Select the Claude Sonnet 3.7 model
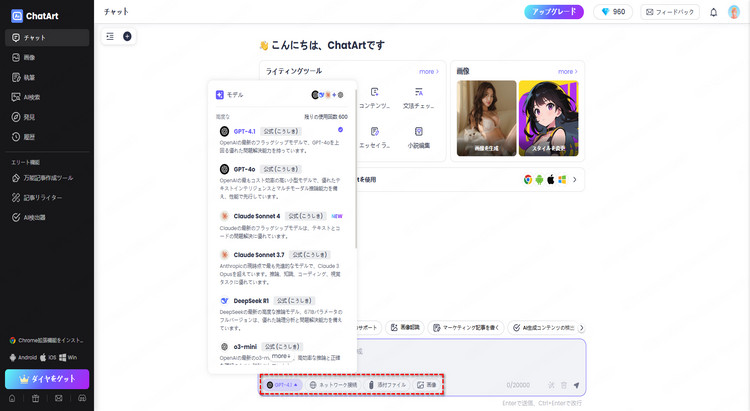Image resolution: width=750 pixels, height=411 pixels. click(281, 268)
